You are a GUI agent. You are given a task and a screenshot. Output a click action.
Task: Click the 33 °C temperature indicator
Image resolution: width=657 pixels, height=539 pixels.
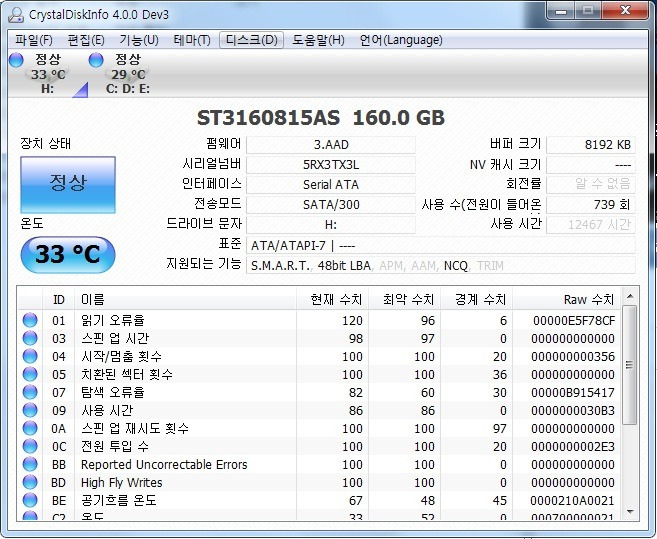(68, 254)
